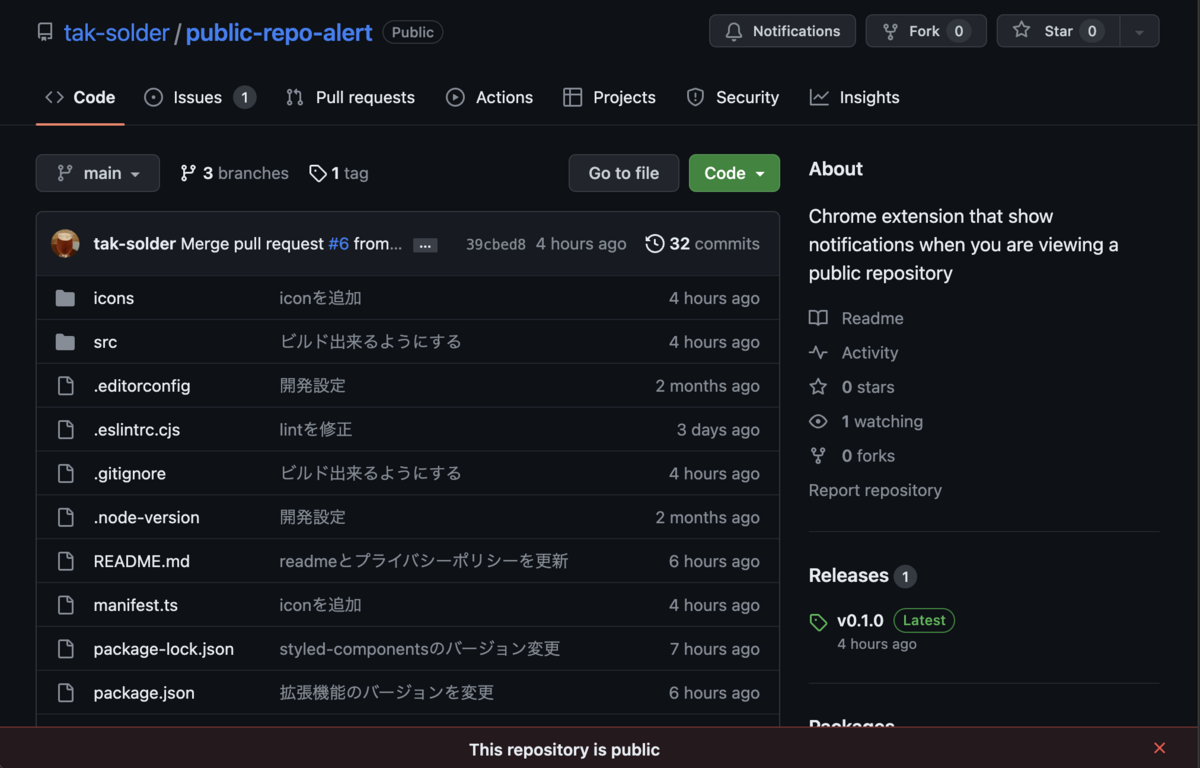Viewport: 1200px width, 768px height.
Task: Click the Go to file button
Action: click(x=623, y=173)
